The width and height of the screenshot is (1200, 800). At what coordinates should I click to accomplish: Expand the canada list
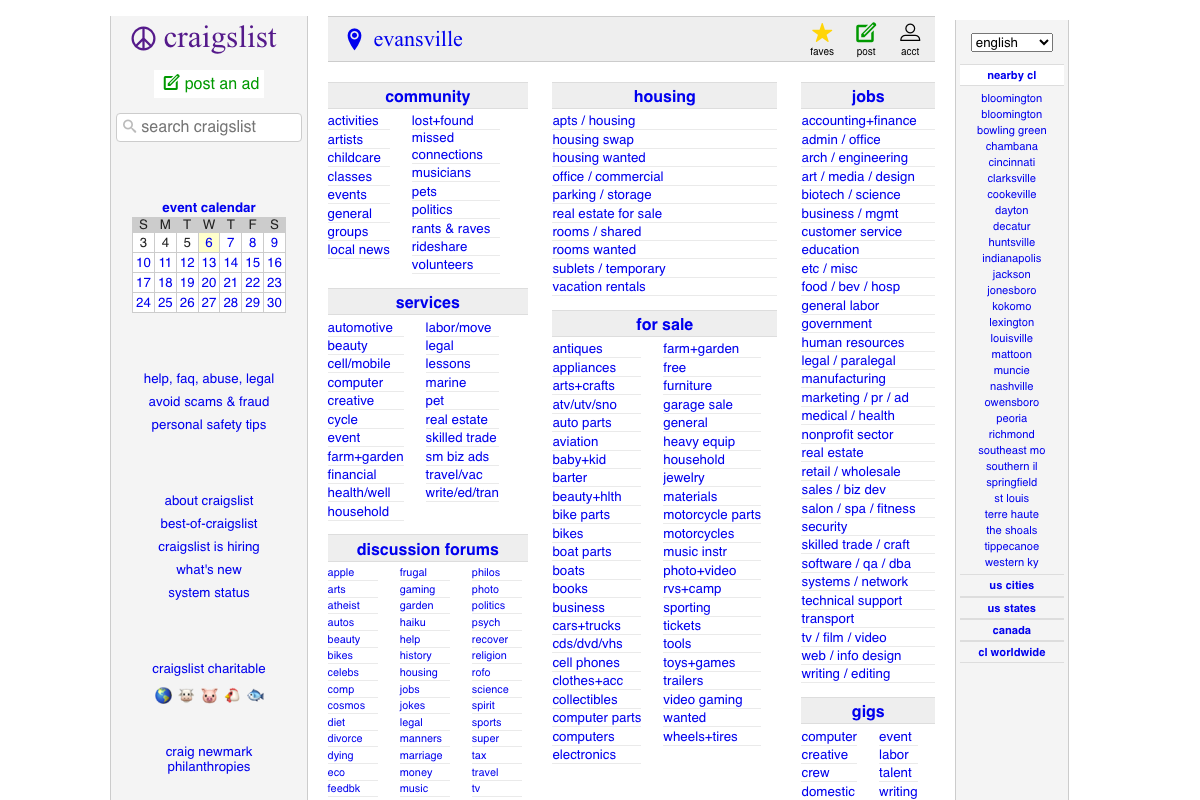1012,630
